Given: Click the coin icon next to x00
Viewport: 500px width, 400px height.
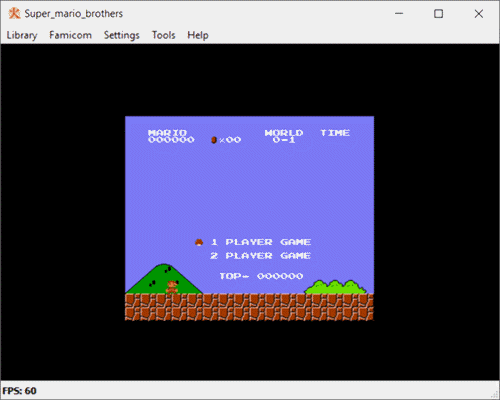Looking at the screenshot, I should pos(214,140).
